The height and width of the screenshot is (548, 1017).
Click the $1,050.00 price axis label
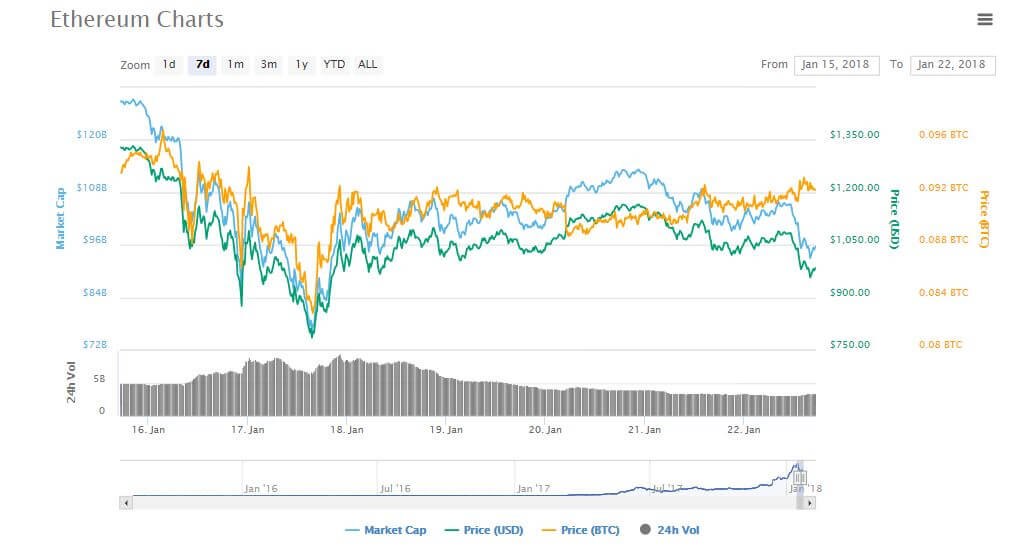pyautogui.click(x=855, y=240)
